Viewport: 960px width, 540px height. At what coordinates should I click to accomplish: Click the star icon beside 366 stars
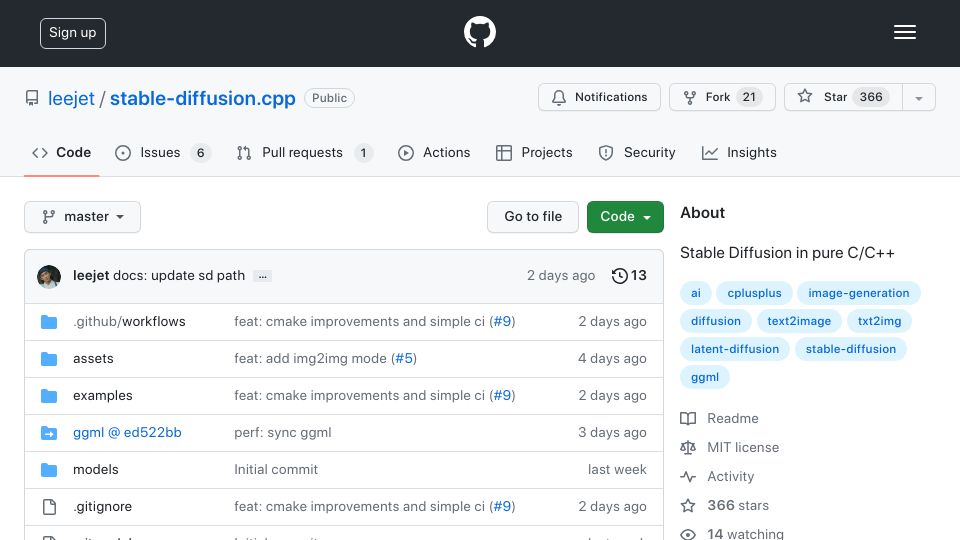click(x=688, y=506)
